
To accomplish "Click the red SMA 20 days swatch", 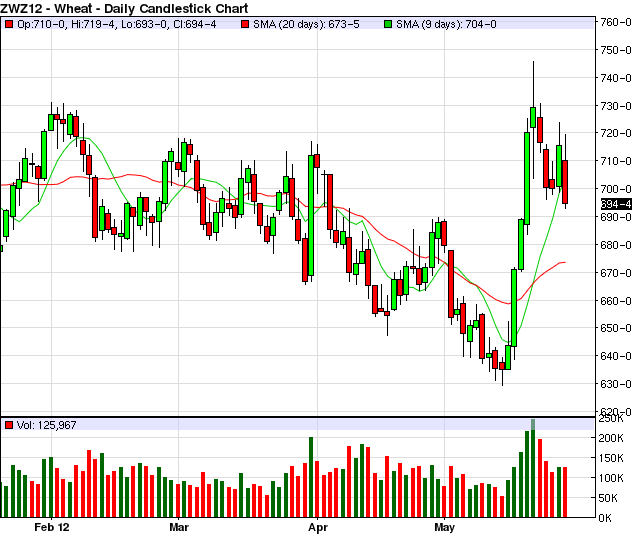I will (245, 24).
